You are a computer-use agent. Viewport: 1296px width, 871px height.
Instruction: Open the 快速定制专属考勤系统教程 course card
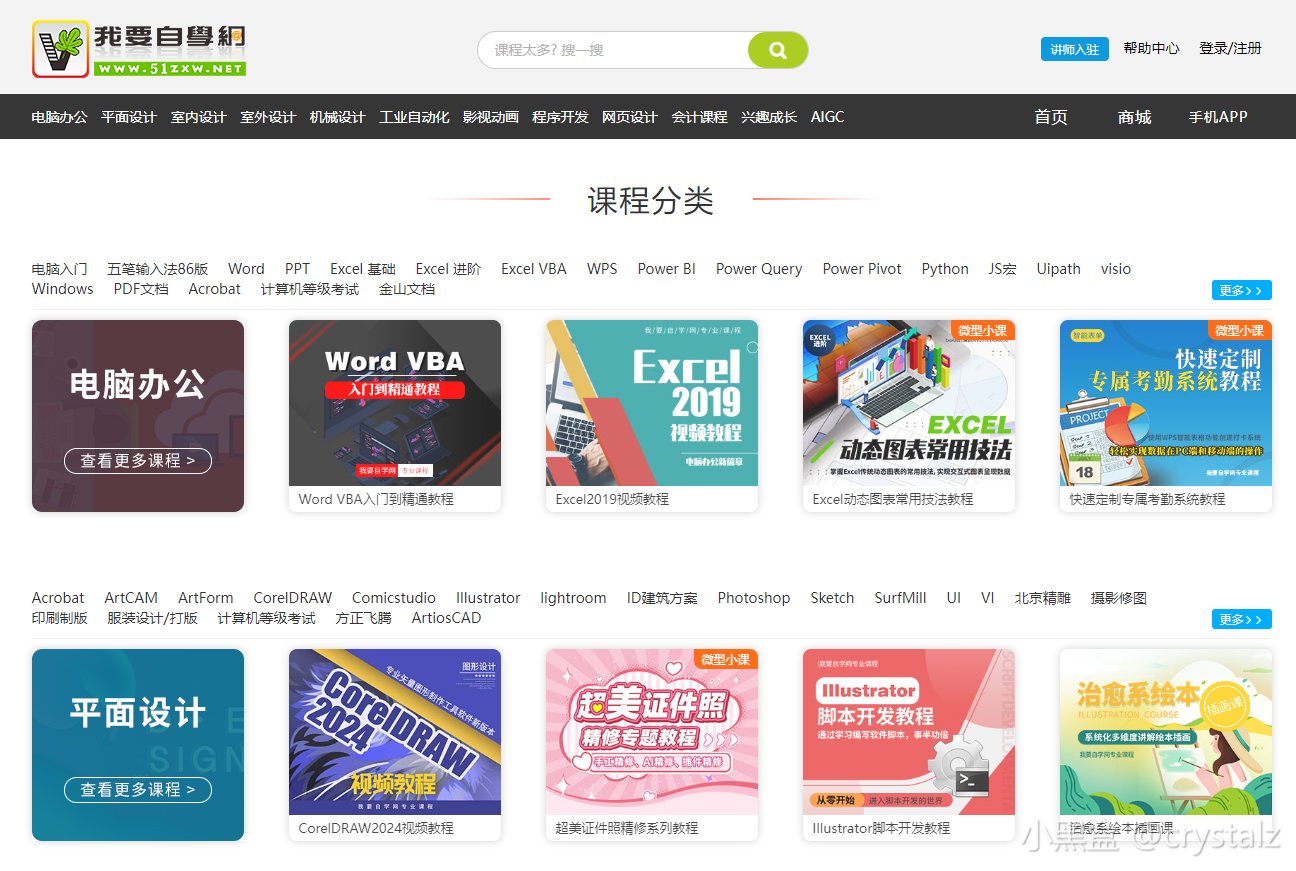[1165, 403]
